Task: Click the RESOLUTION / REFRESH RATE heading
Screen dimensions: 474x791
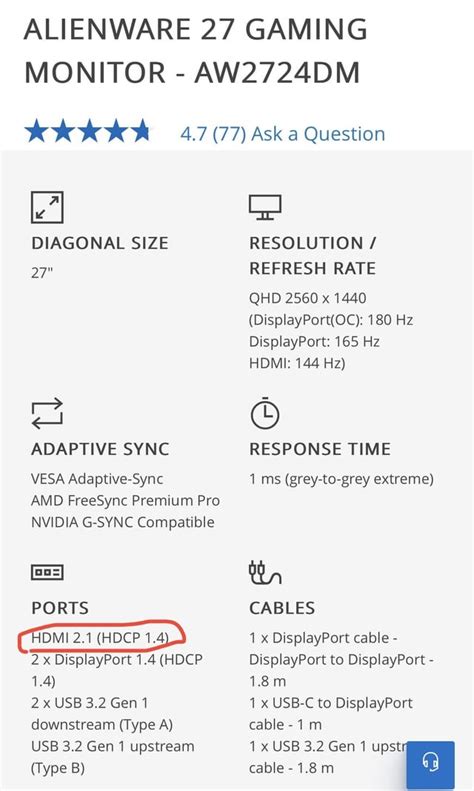Action: [x=313, y=255]
